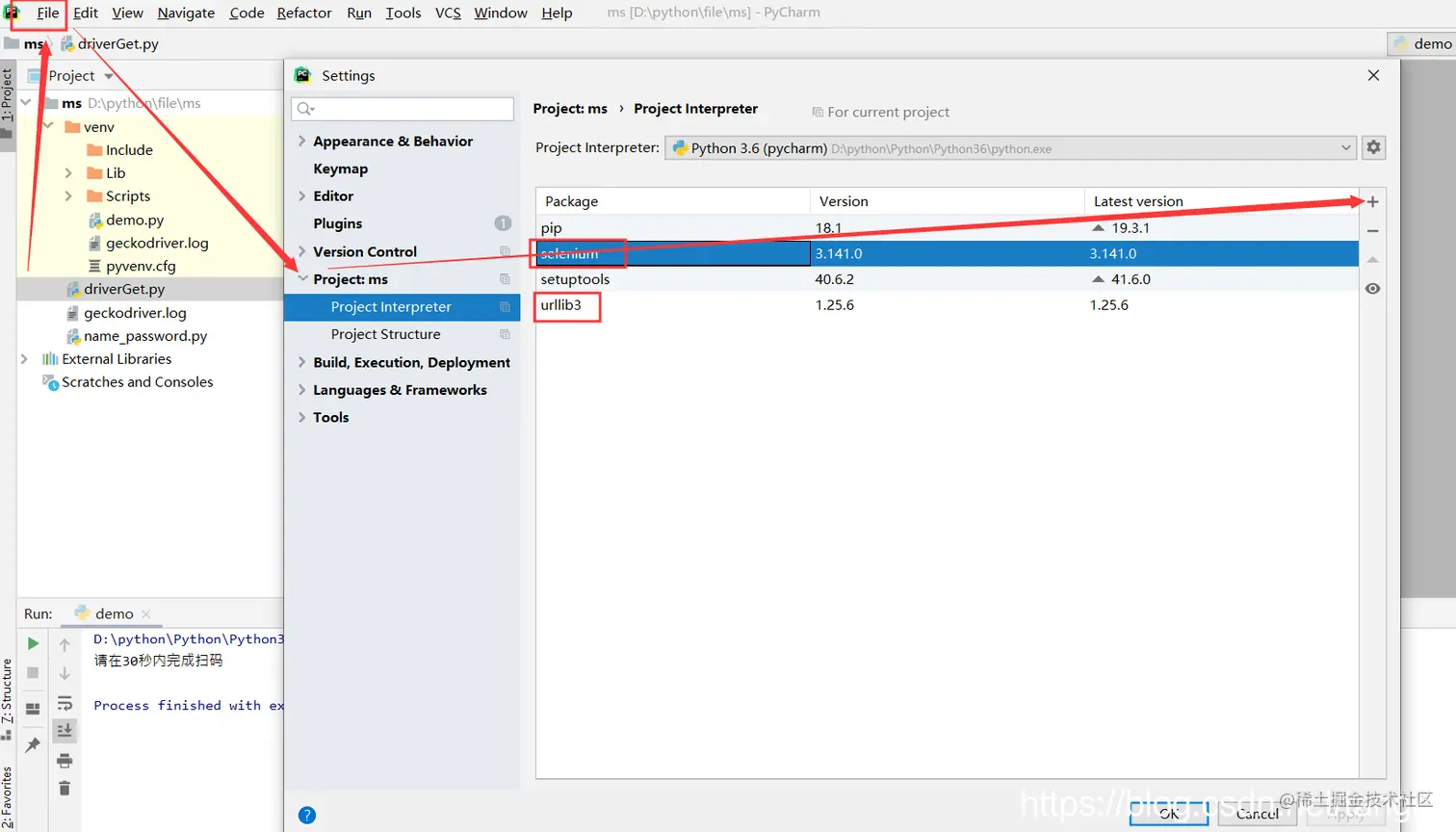Toggle soft-wrap icon in Run panel
1456x832 pixels.
pos(65,703)
